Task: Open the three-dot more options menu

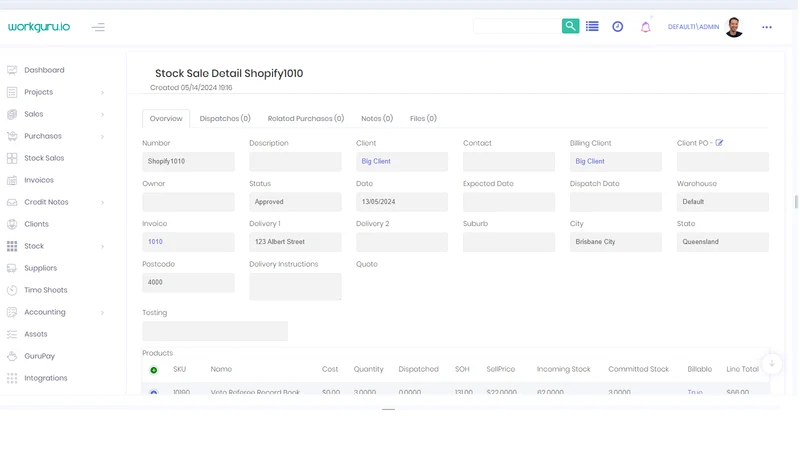Action: pos(767,27)
